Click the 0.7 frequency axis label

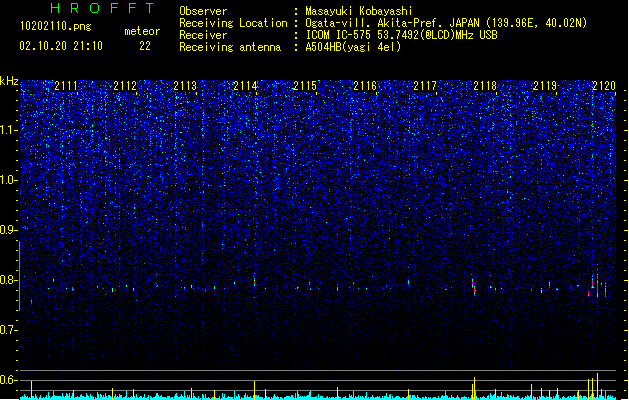click(x=9, y=330)
